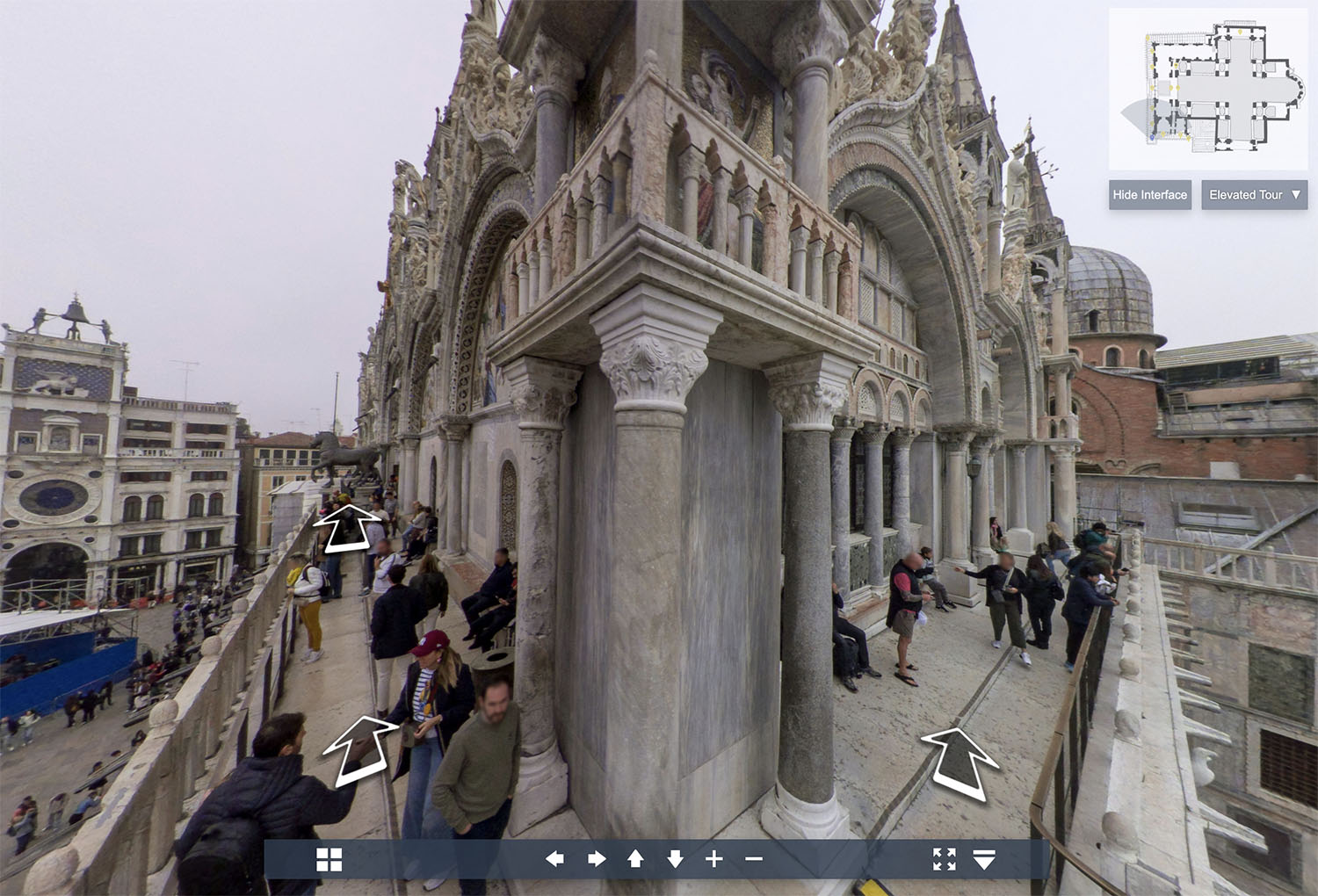1318x896 pixels.
Task: Click the dropdown triangle beside Elevated Tour
Action: point(1295,195)
